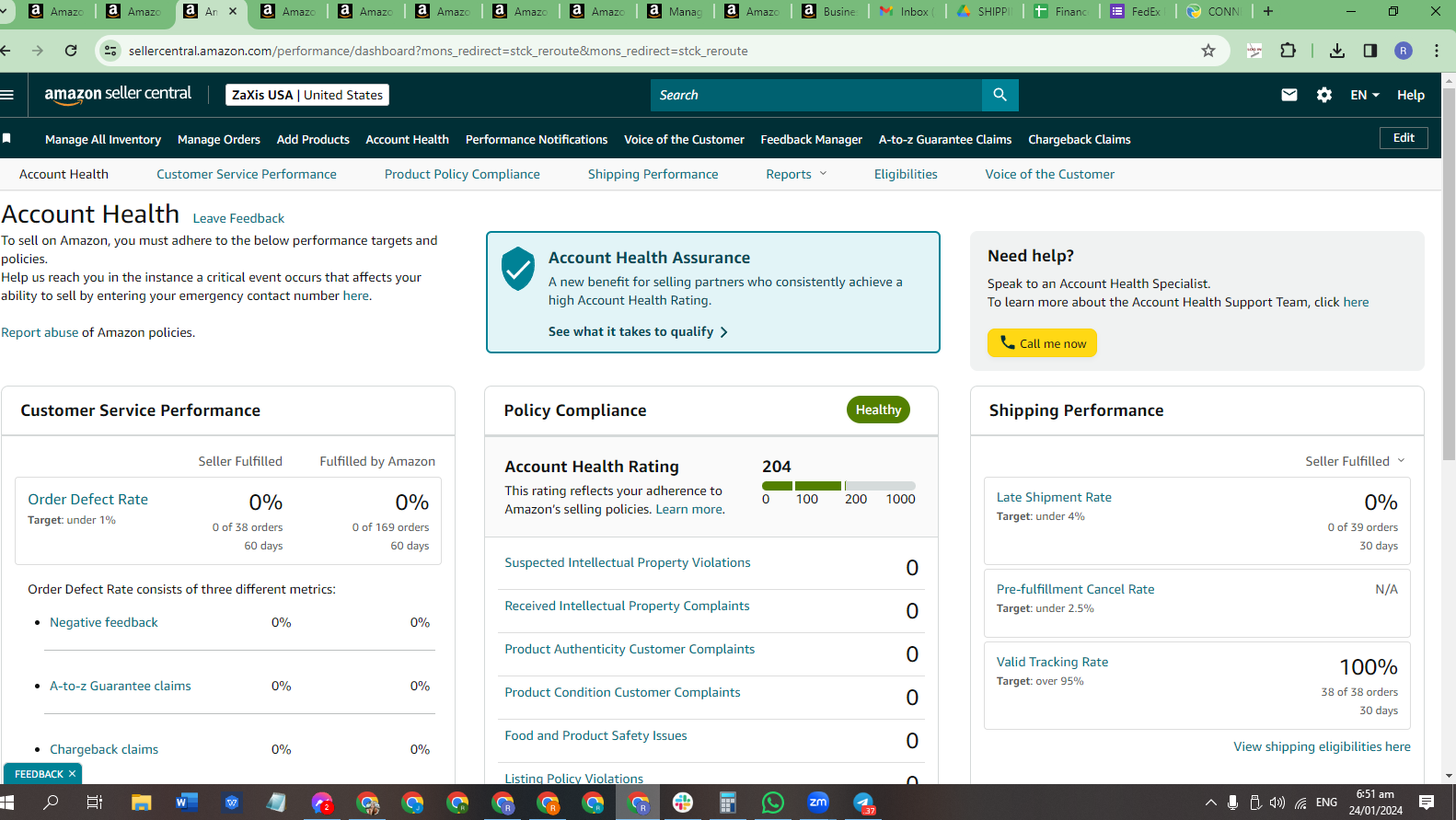Click the Edit button in the navigation bar
The height and width of the screenshot is (820, 1456).
[x=1404, y=138]
